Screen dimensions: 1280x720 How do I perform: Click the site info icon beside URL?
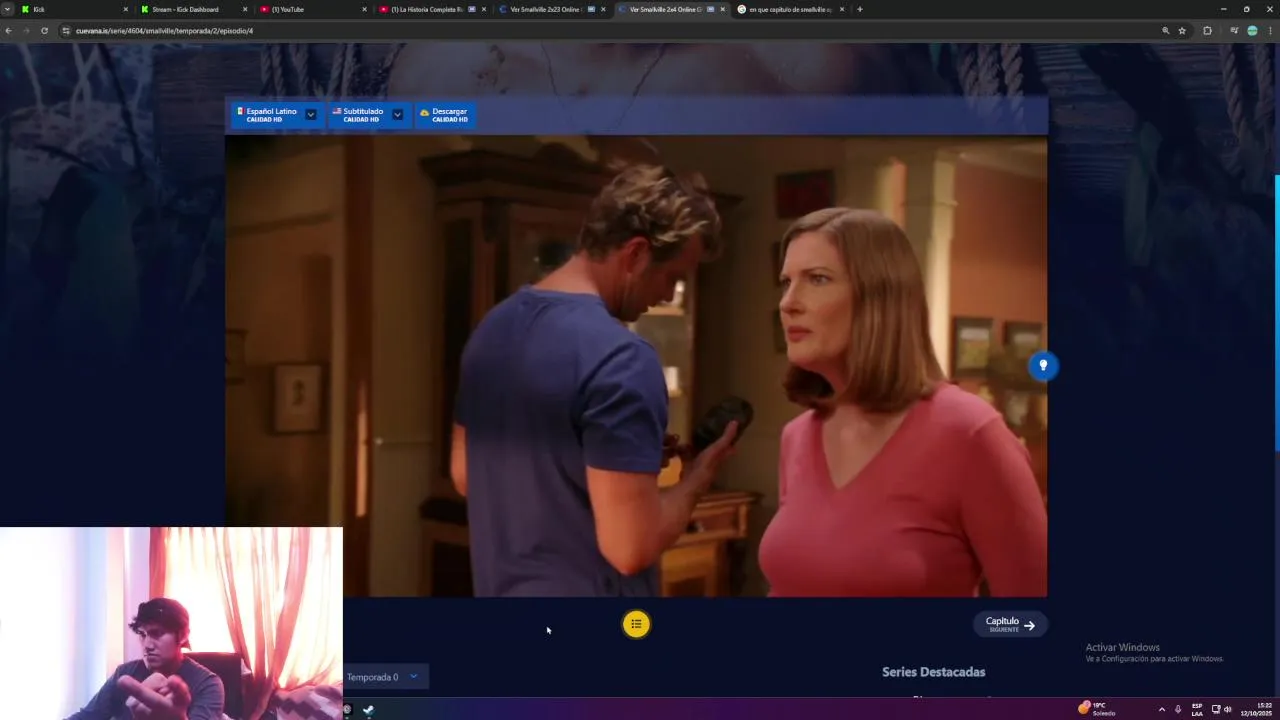[x=66, y=31]
